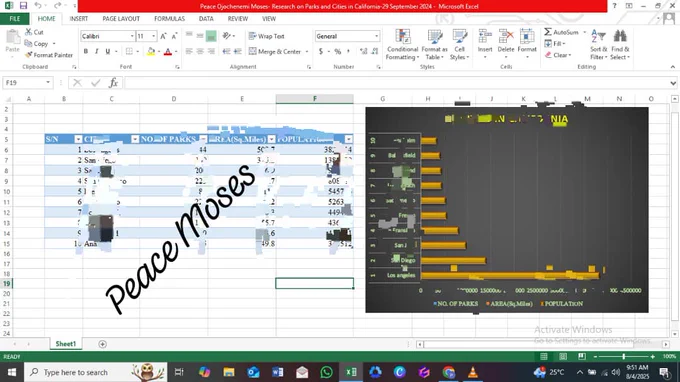Screen dimensions: 680x382
Task: Click the Redo arrow icon
Action: [57, 6]
